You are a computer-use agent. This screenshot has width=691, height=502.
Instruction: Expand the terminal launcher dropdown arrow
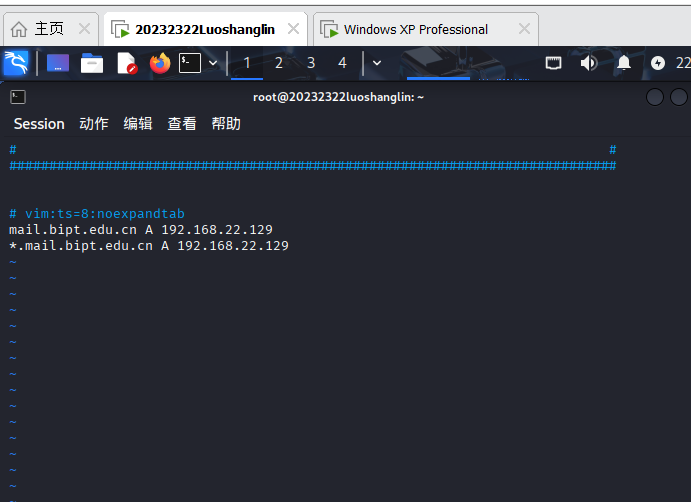[x=213, y=63]
